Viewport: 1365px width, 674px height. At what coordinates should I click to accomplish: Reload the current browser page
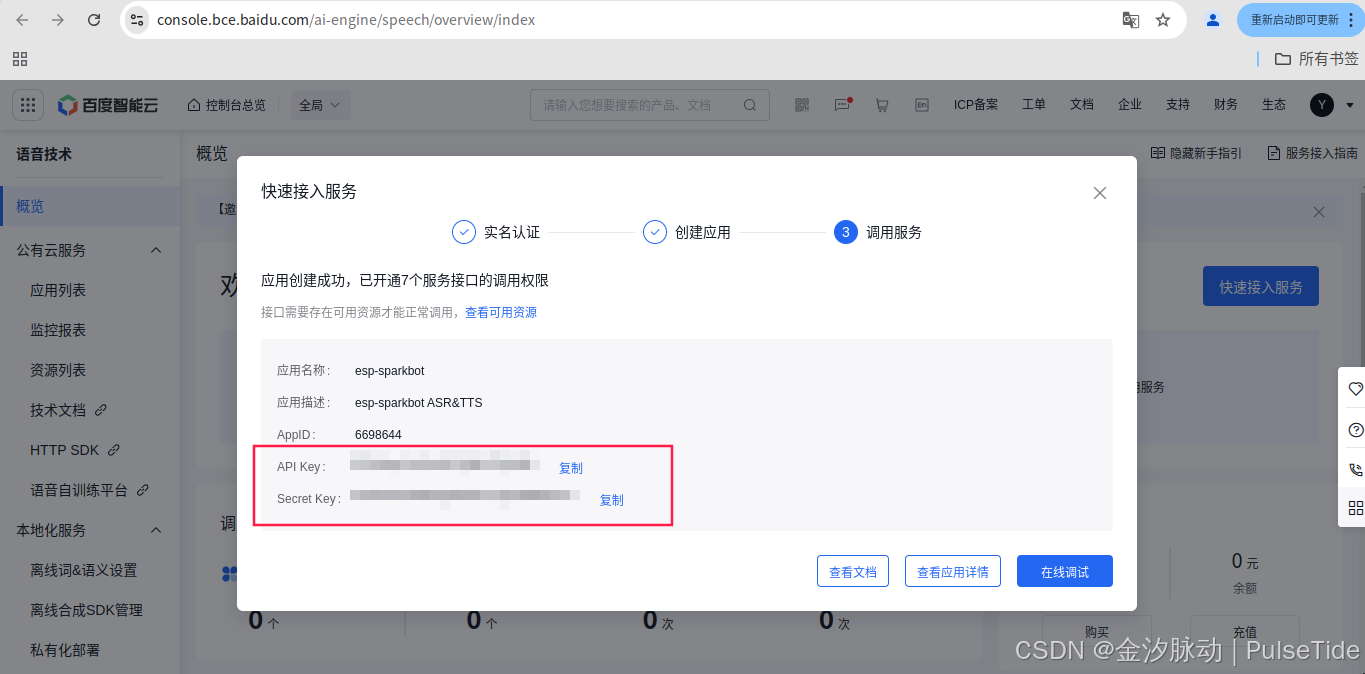pyautogui.click(x=94, y=20)
